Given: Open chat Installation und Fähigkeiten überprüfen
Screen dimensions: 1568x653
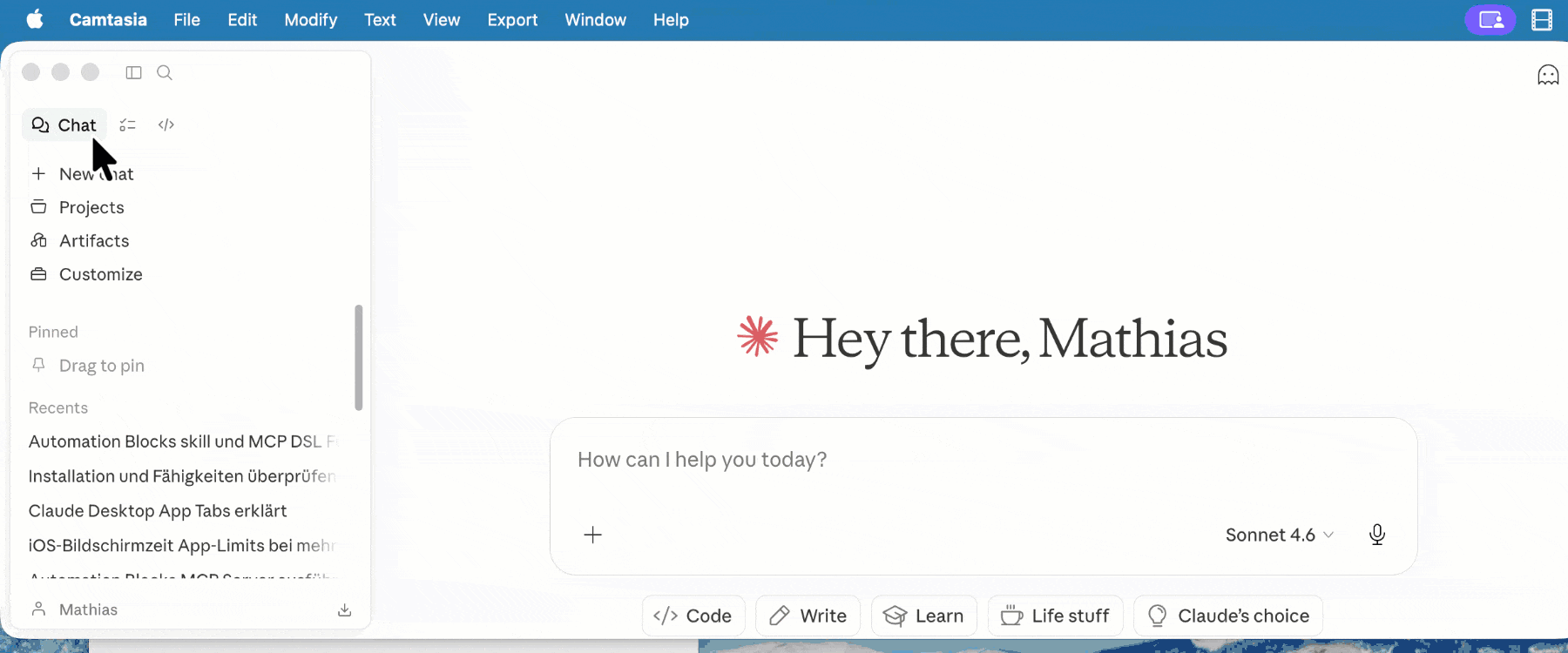Looking at the screenshot, I should point(183,476).
